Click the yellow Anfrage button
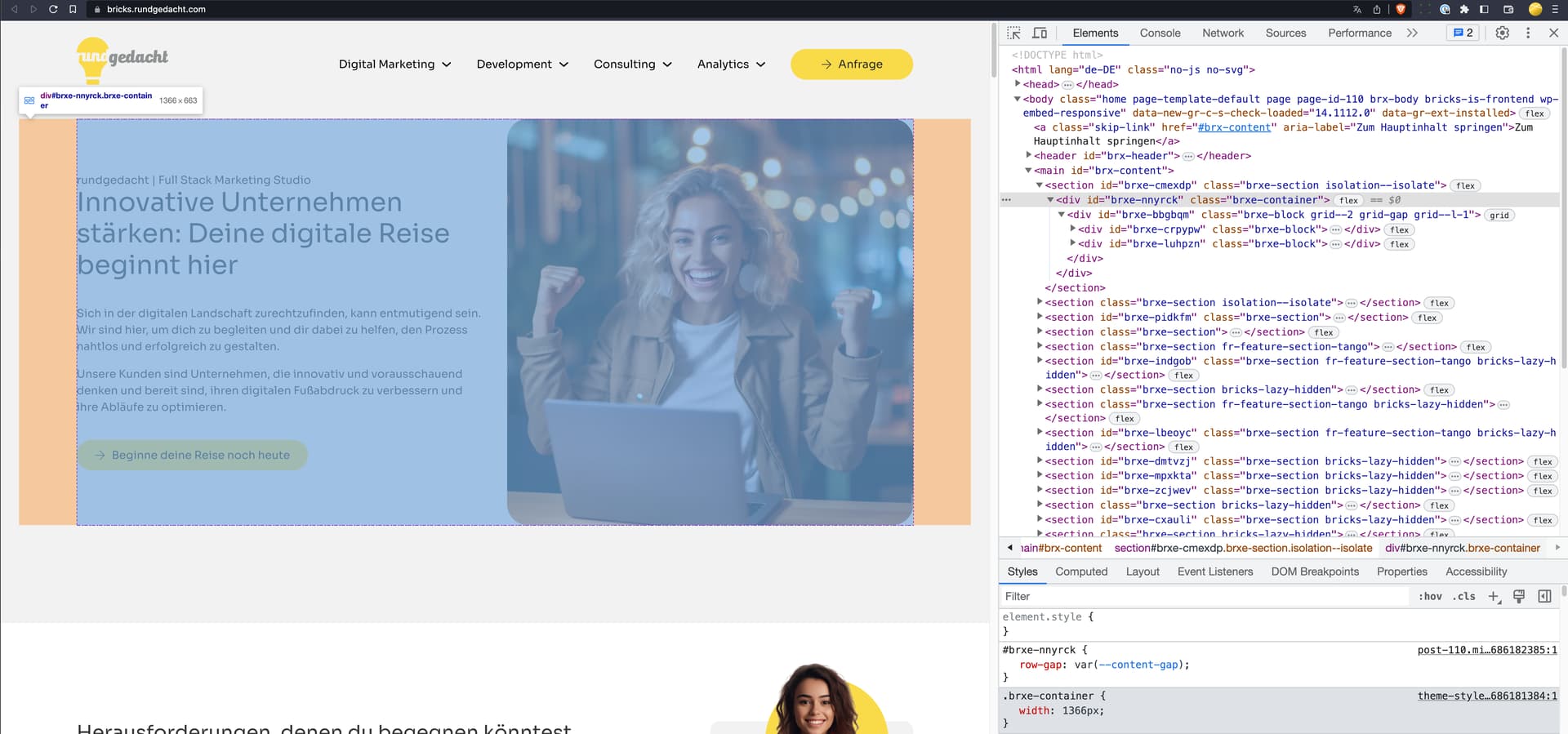This screenshot has height=734, width=1568. tap(852, 65)
